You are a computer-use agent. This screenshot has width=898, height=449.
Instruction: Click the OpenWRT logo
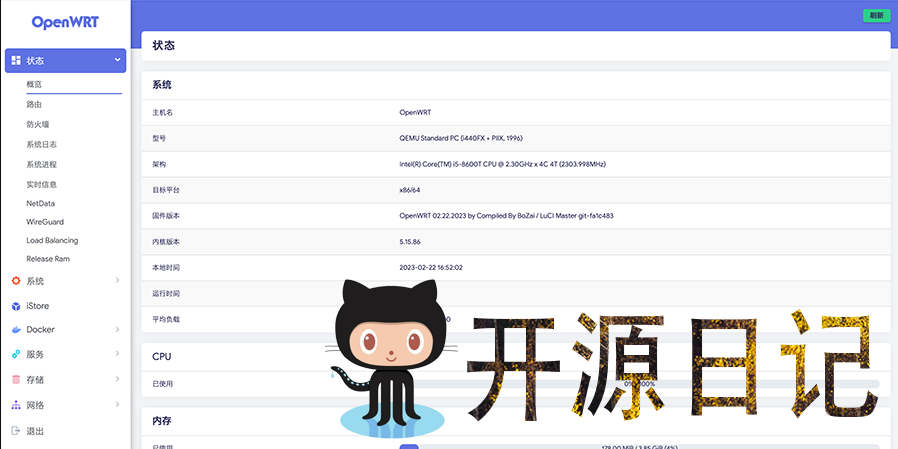(x=65, y=22)
